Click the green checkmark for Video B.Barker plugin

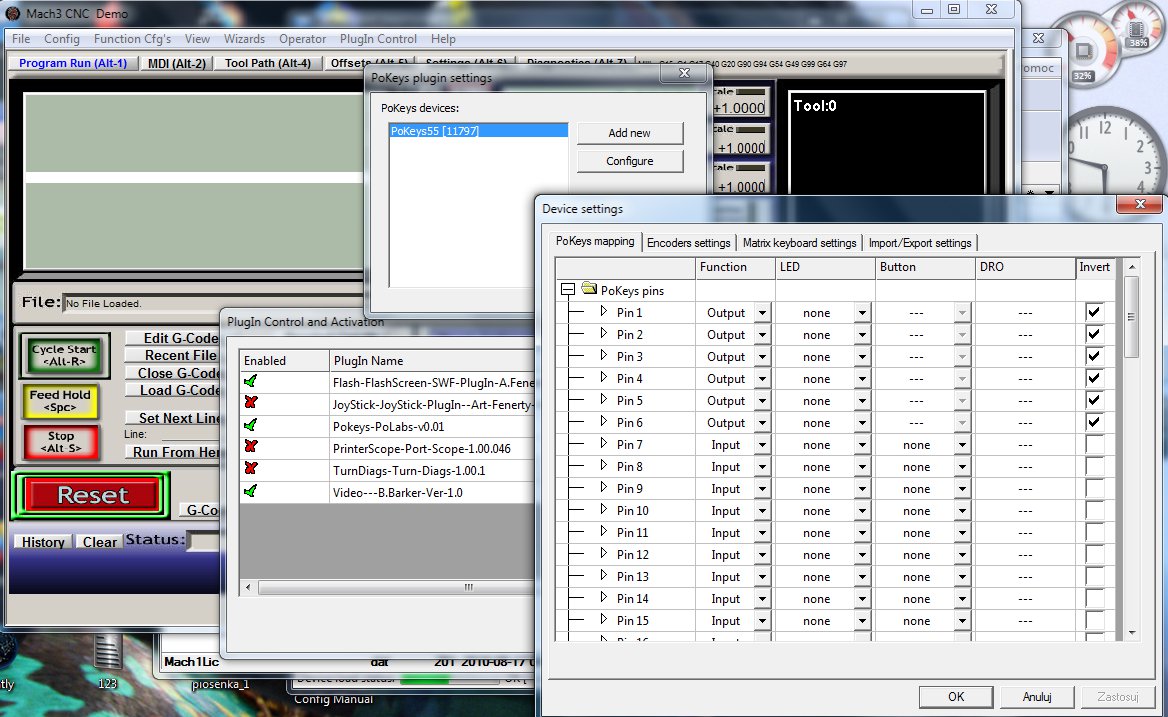point(250,491)
